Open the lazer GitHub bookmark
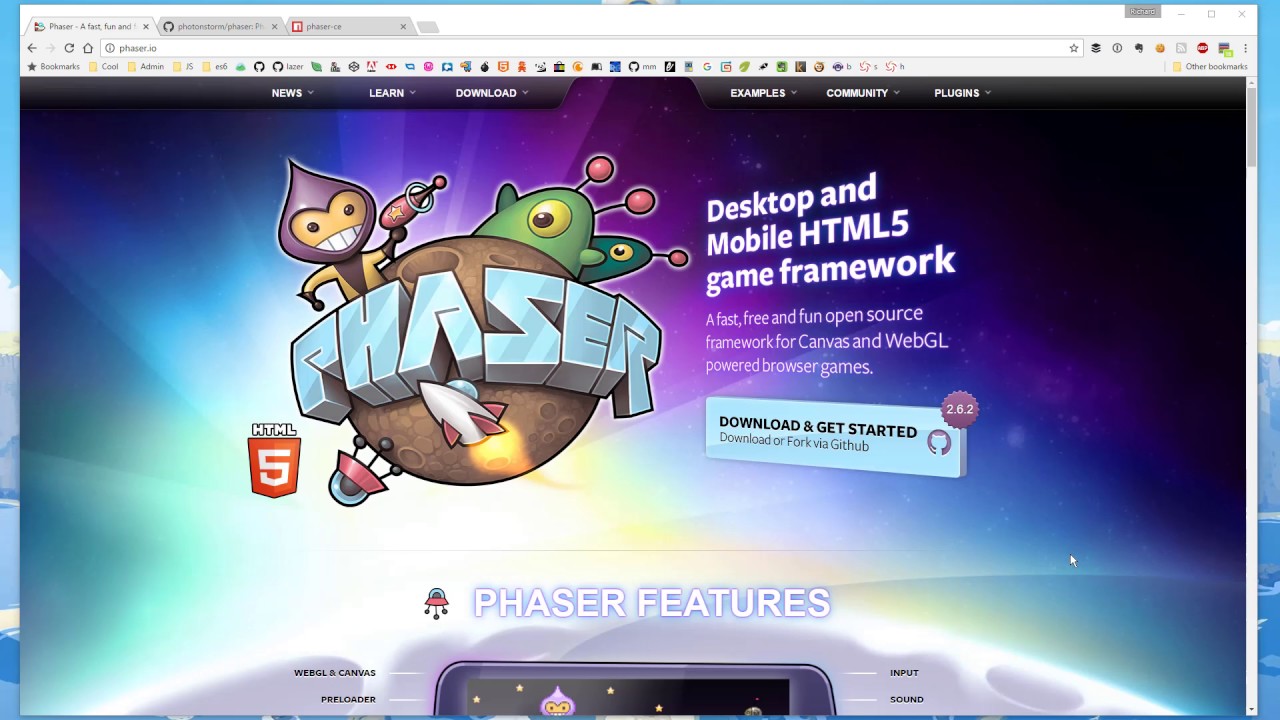 click(x=287, y=67)
